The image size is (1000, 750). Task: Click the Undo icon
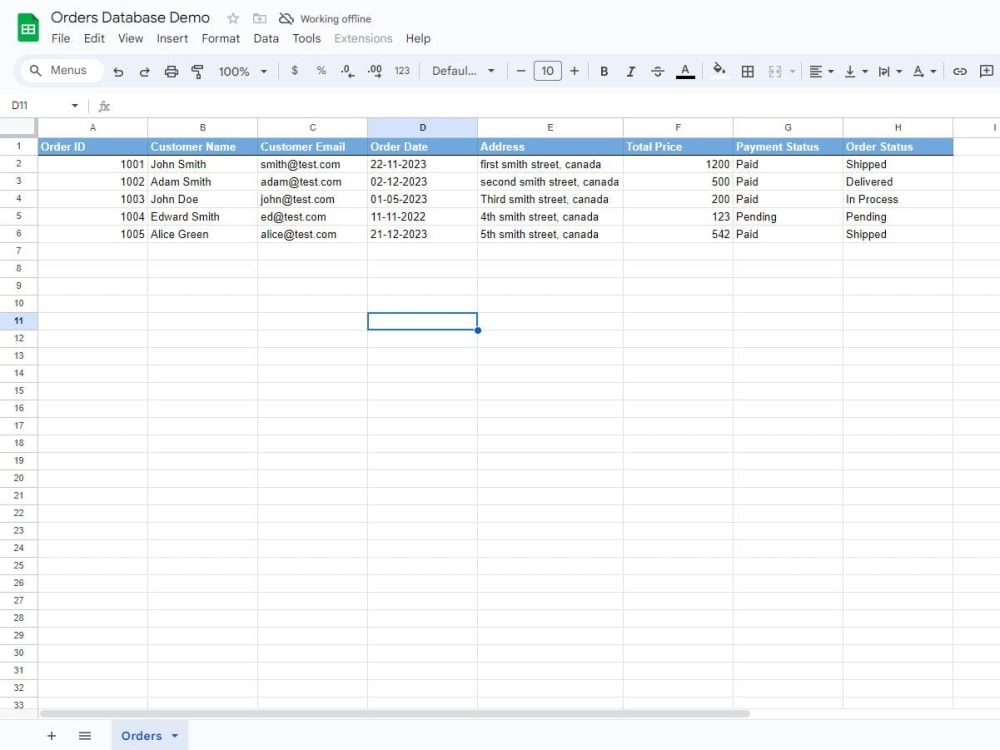click(x=118, y=71)
